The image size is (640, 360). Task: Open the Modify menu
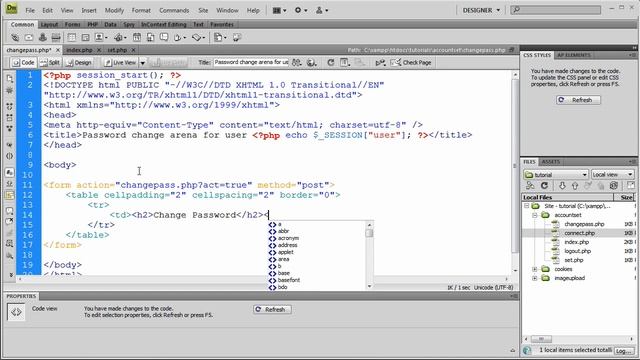114,10
